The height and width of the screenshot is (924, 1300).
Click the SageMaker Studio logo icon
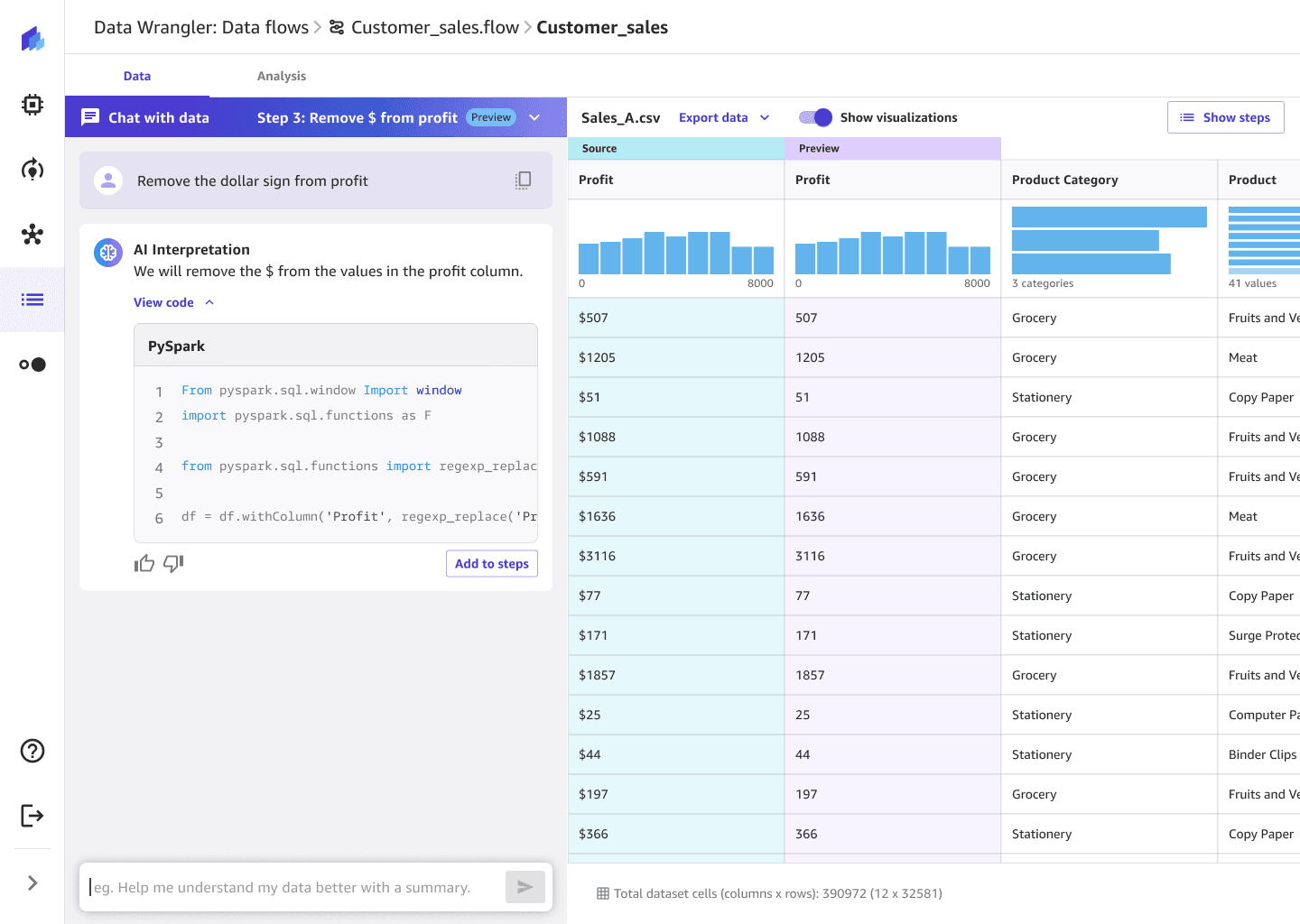click(x=32, y=39)
